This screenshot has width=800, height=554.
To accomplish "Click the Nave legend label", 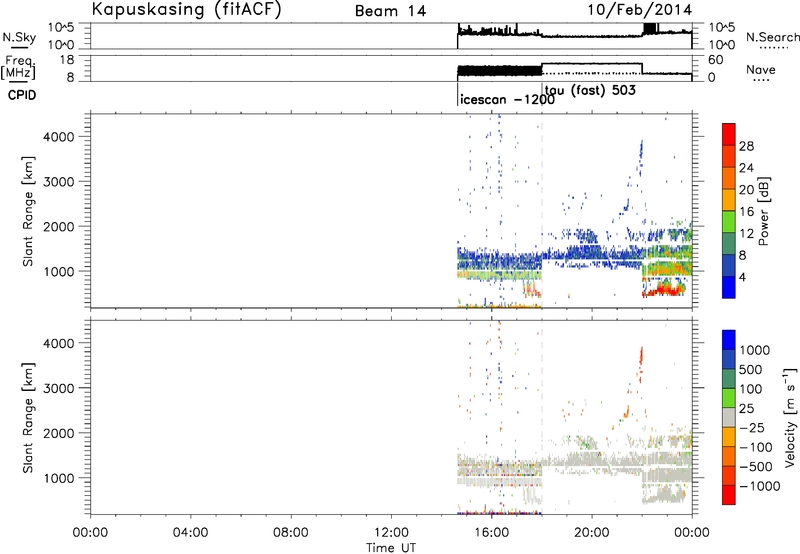I will (760, 69).
